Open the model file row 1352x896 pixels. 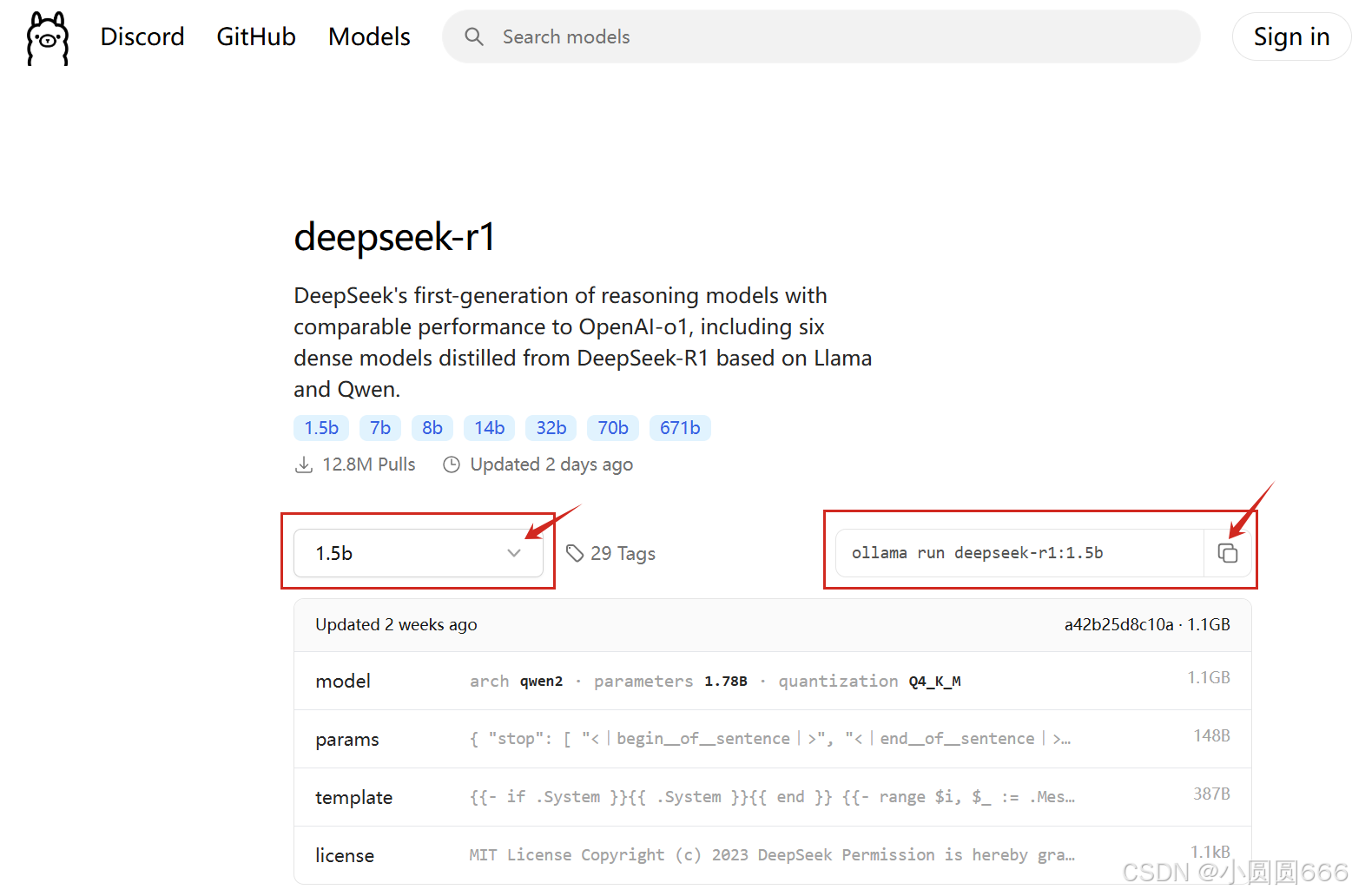pos(773,681)
